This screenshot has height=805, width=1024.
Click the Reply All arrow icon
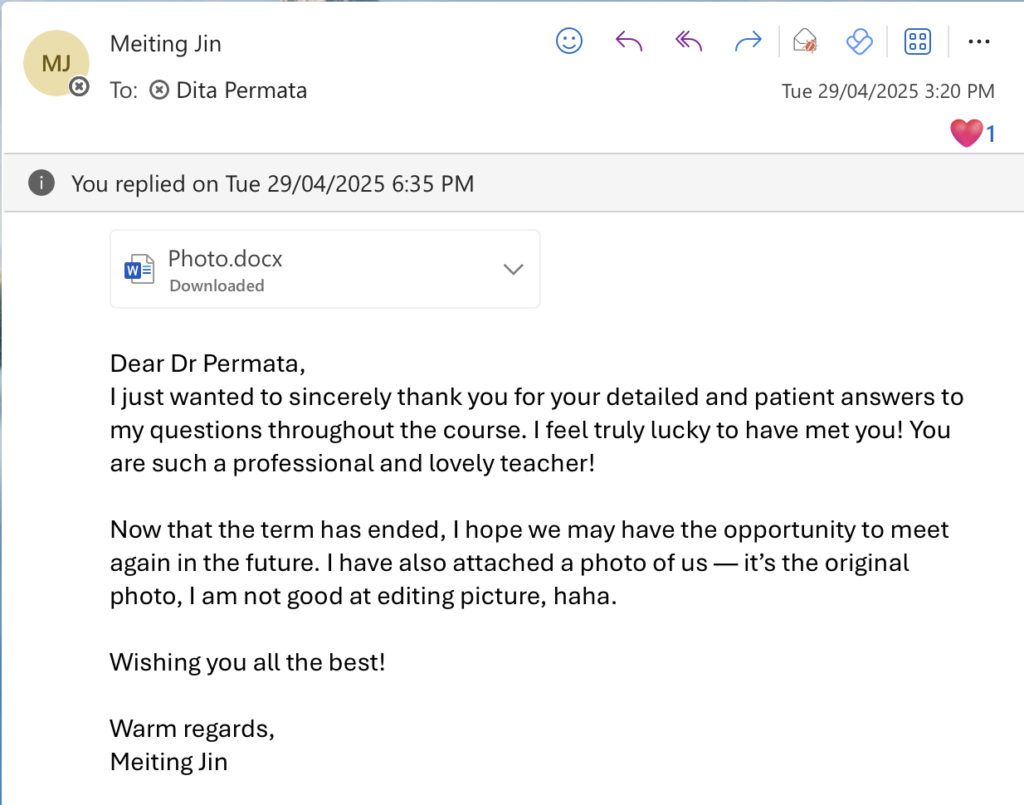pos(688,41)
